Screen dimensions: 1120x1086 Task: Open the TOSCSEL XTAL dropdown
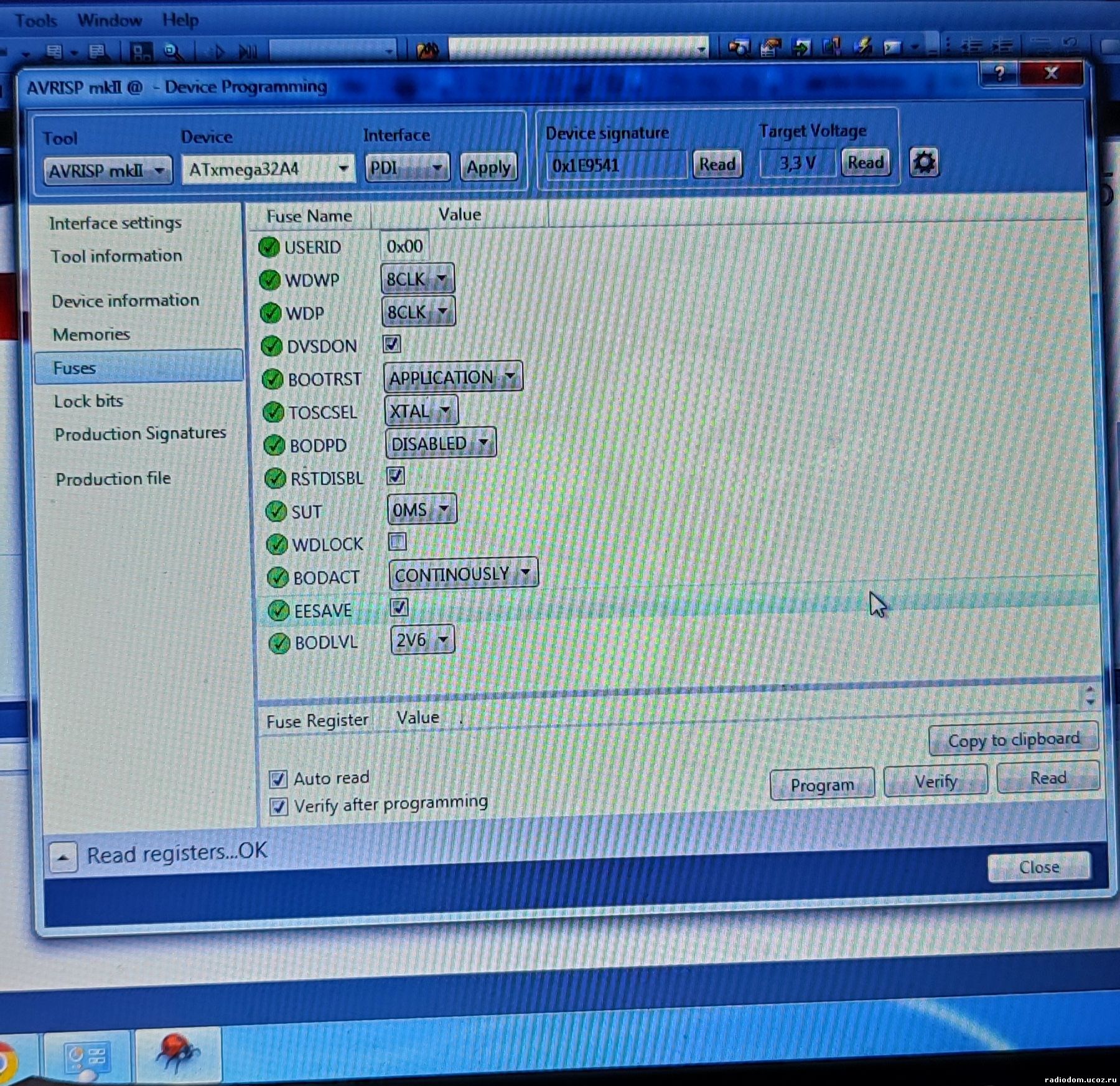click(x=421, y=410)
